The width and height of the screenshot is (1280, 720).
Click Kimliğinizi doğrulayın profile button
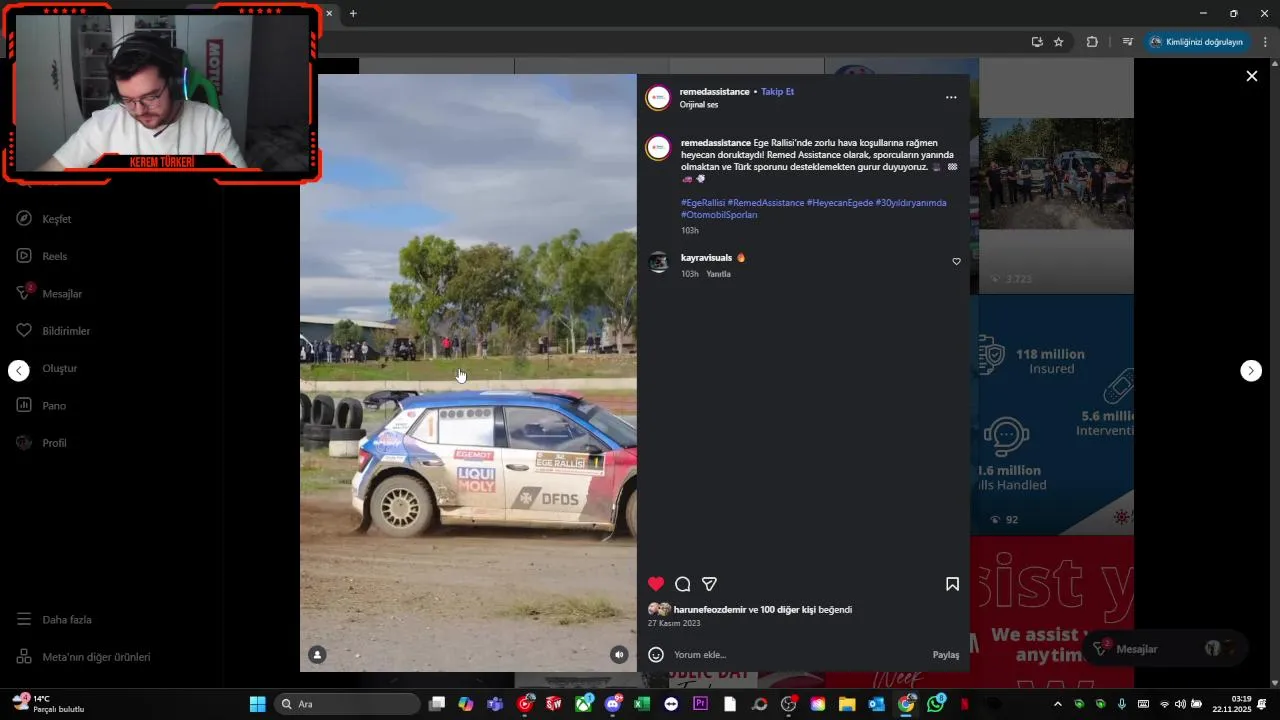(x=1197, y=42)
